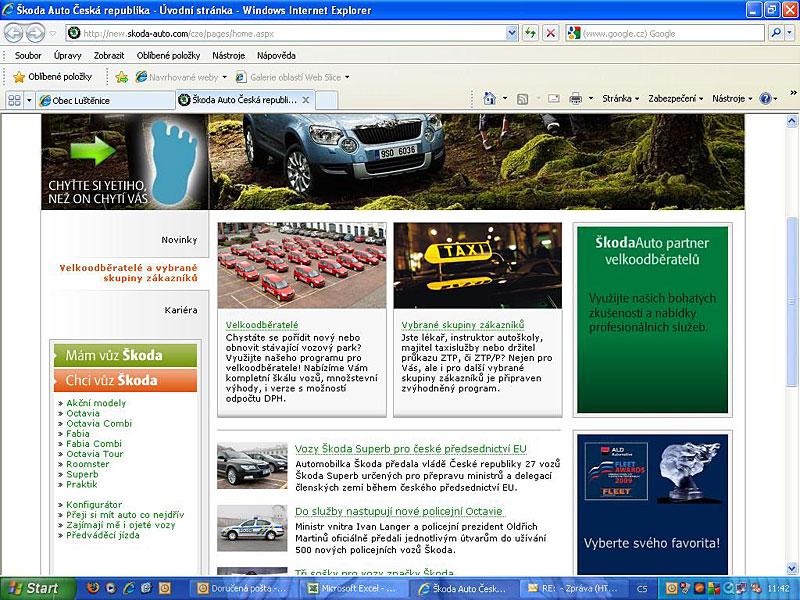
Task: Expand the Galerie oblastí Web Slice dropdown
Action: point(347,77)
